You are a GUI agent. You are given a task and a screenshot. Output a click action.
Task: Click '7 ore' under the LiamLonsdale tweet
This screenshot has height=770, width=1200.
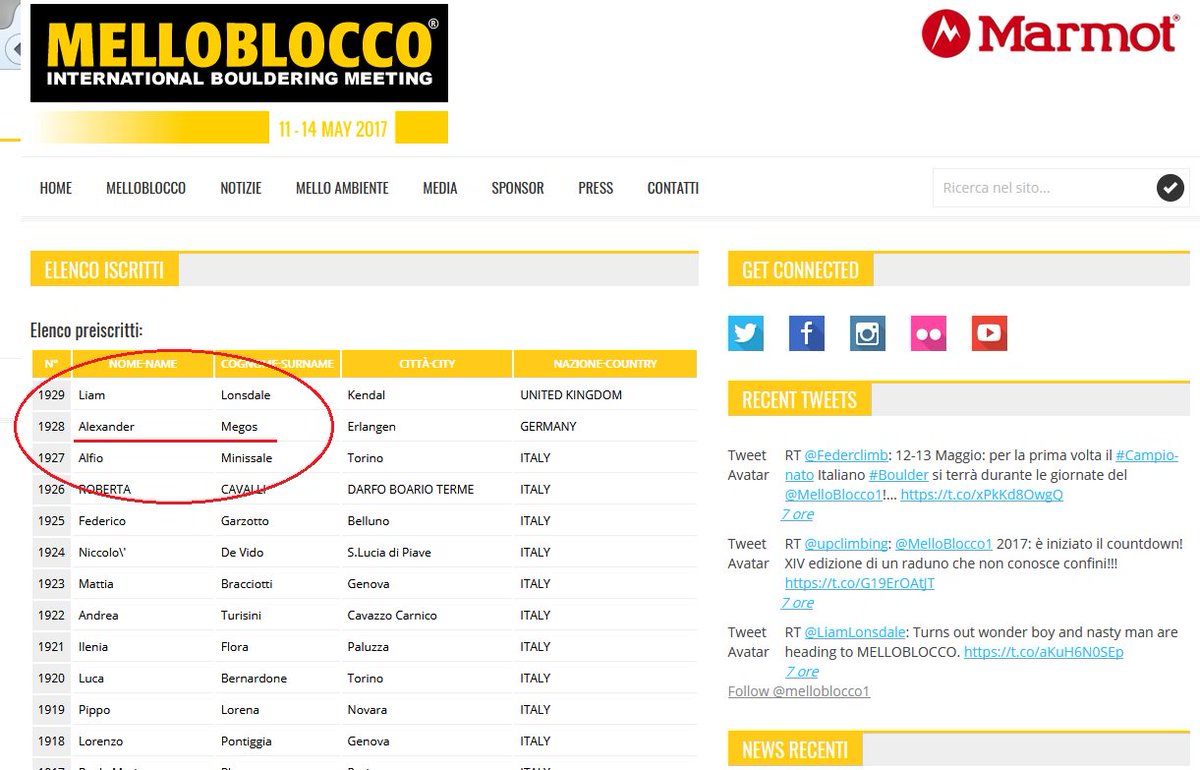click(802, 672)
